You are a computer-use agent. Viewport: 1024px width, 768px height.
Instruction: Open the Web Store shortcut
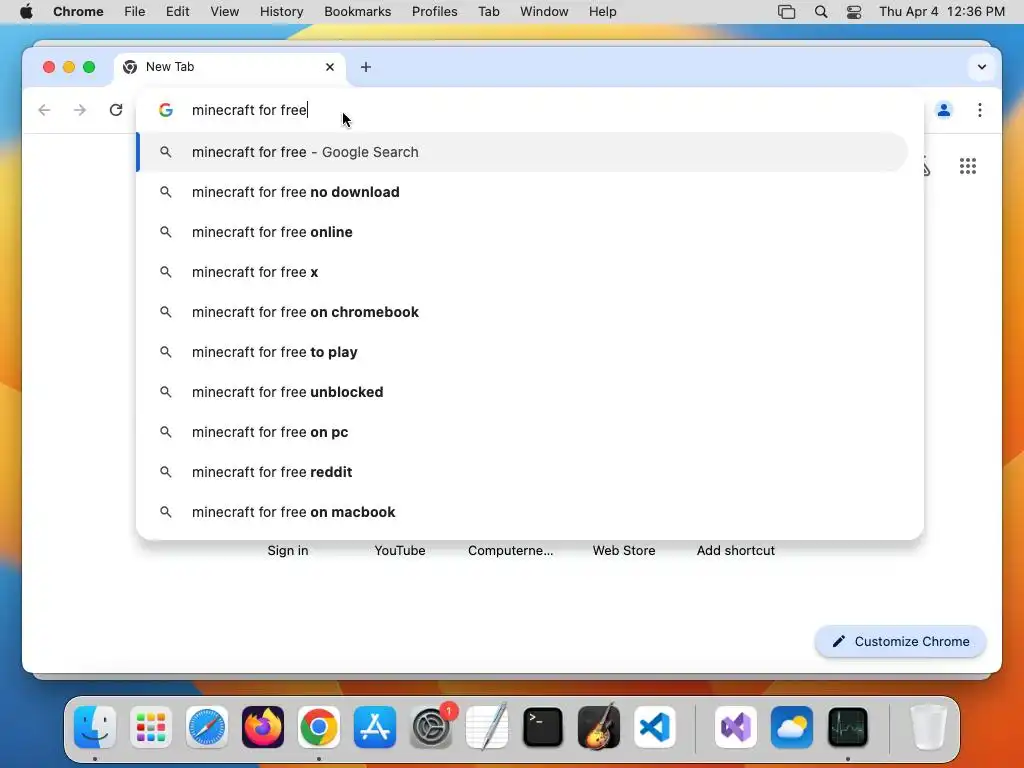(x=624, y=551)
